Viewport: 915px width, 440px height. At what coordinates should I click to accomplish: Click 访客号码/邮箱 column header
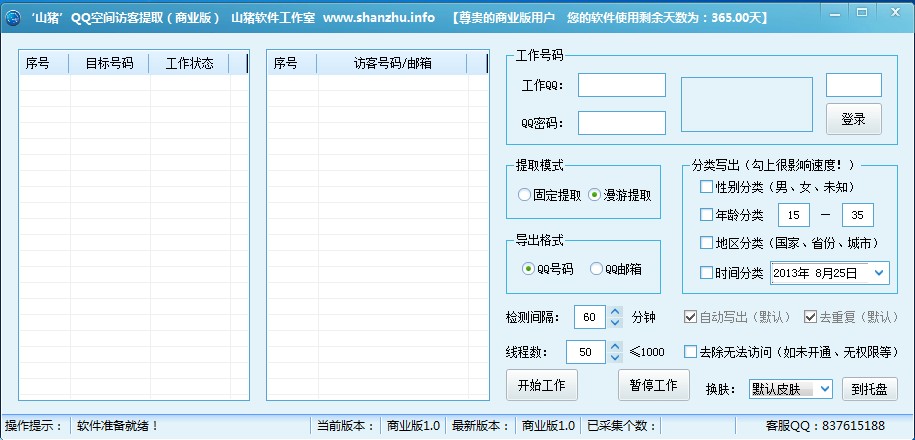pos(392,64)
